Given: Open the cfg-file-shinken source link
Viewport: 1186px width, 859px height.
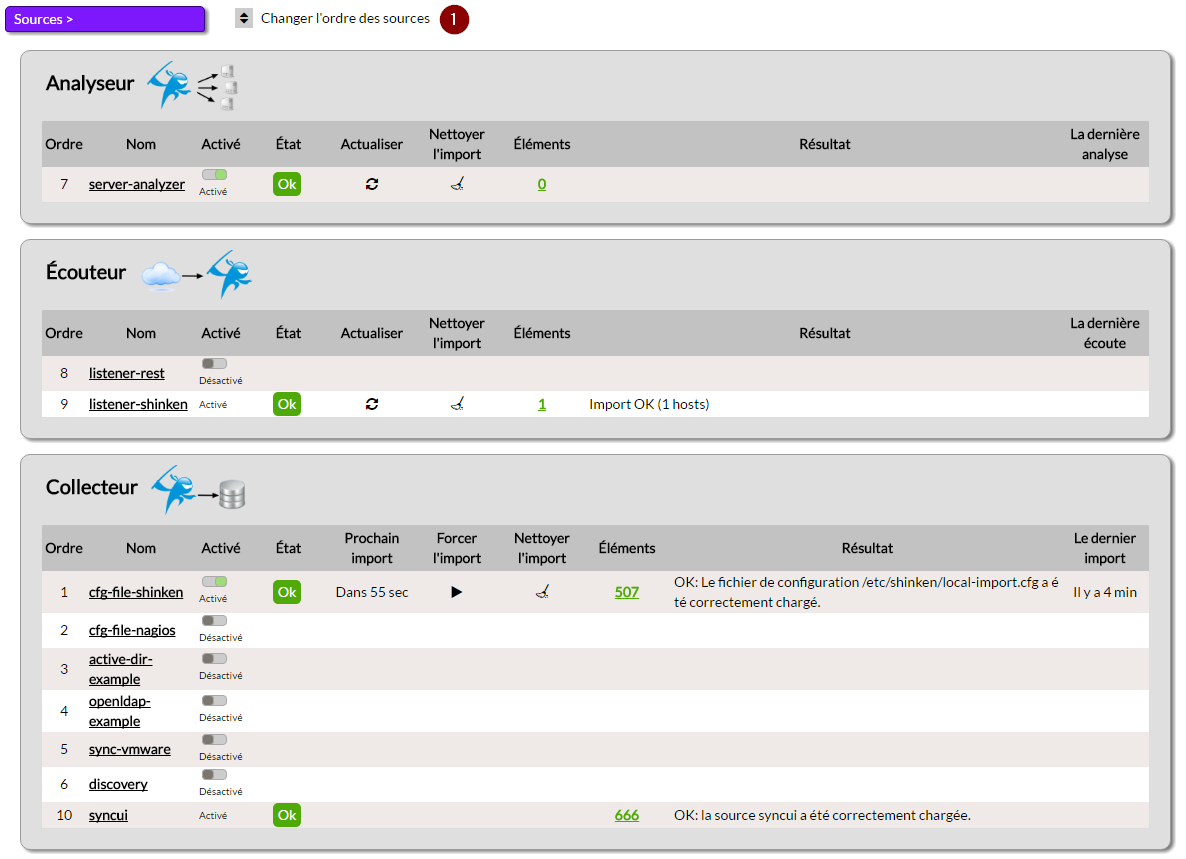Looking at the screenshot, I should pyautogui.click(x=136, y=592).
